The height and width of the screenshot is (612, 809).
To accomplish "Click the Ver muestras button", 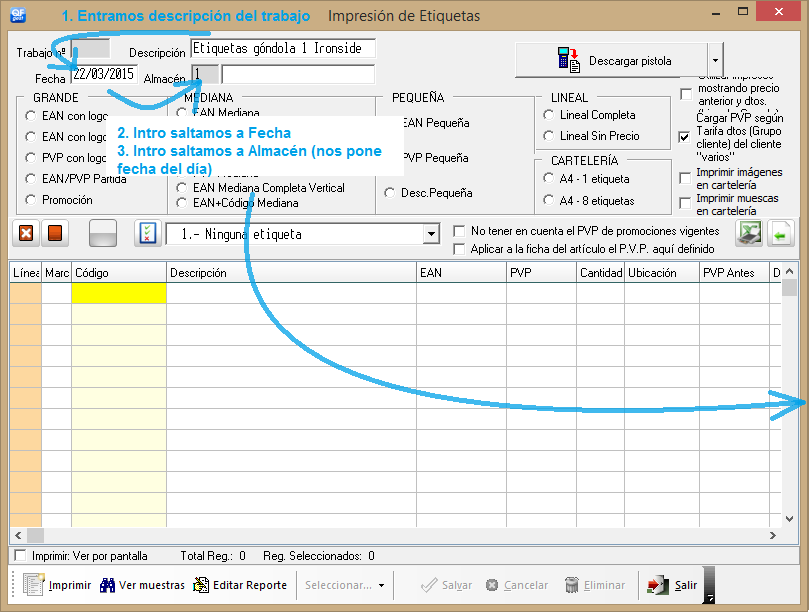I will pos(142,585).
